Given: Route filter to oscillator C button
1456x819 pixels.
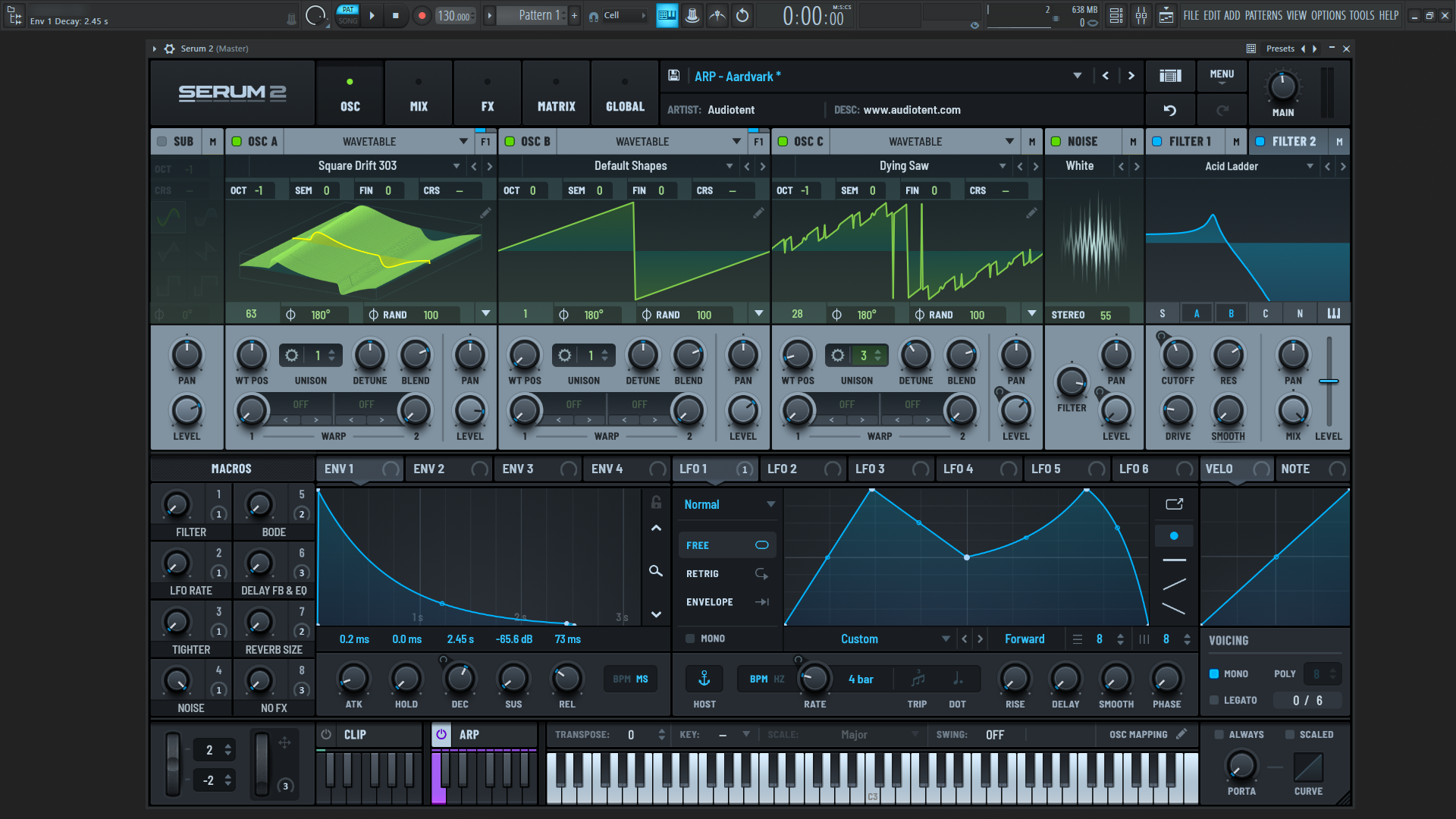Looking at the screenshot, I should [x=1265, y=313].
